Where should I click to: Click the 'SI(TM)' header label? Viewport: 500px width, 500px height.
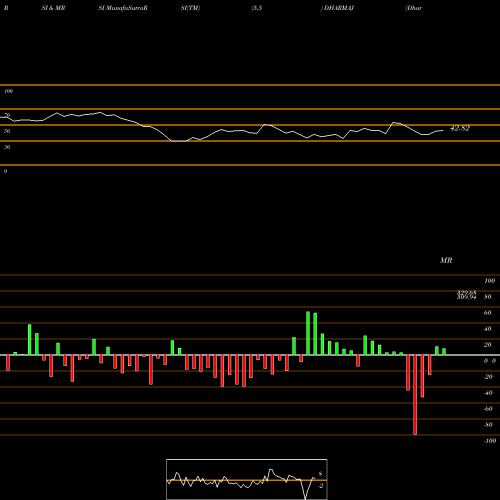tap(190, 8)
